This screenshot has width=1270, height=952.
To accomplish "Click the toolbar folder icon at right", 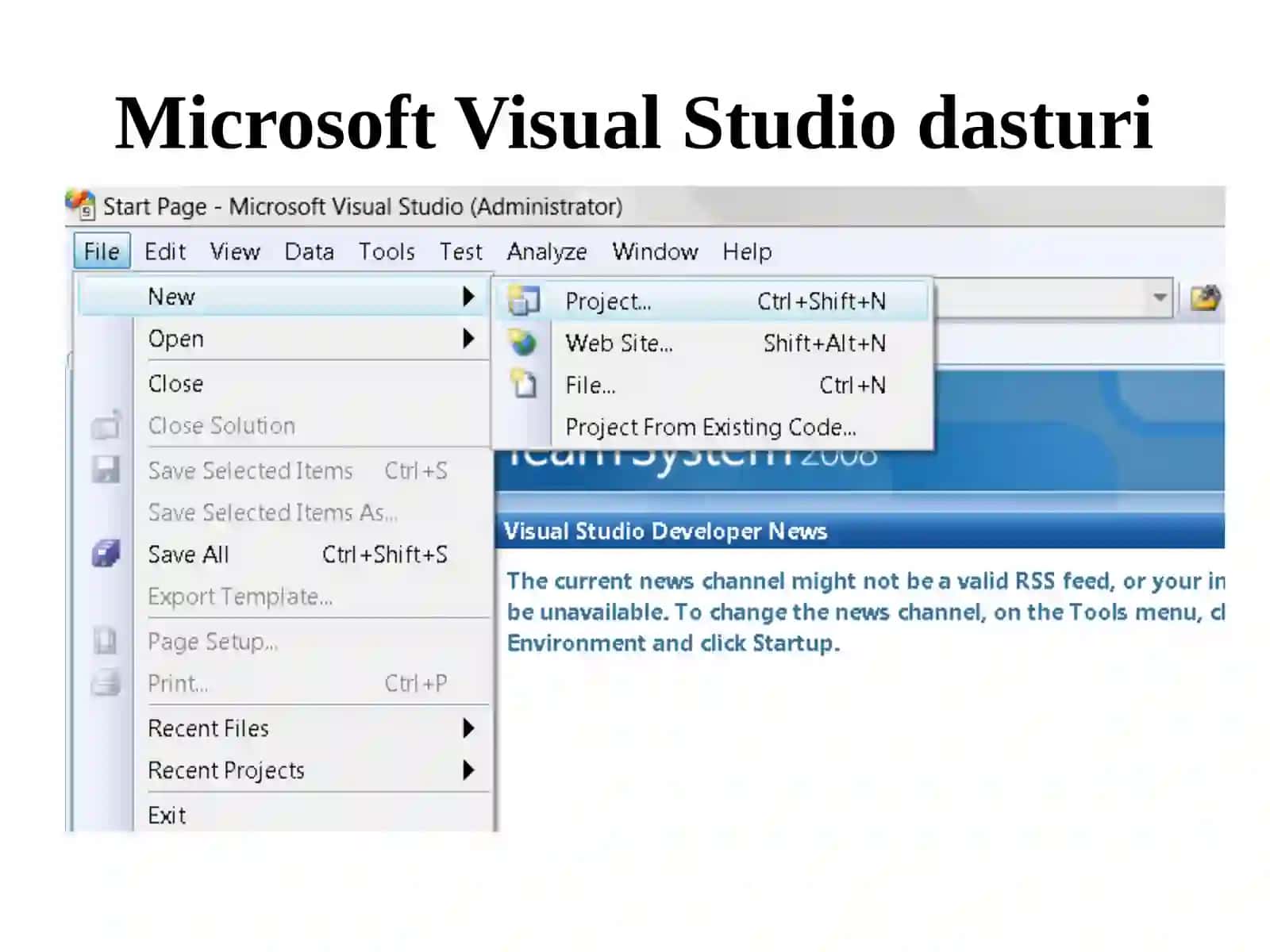I will 1205,298.
